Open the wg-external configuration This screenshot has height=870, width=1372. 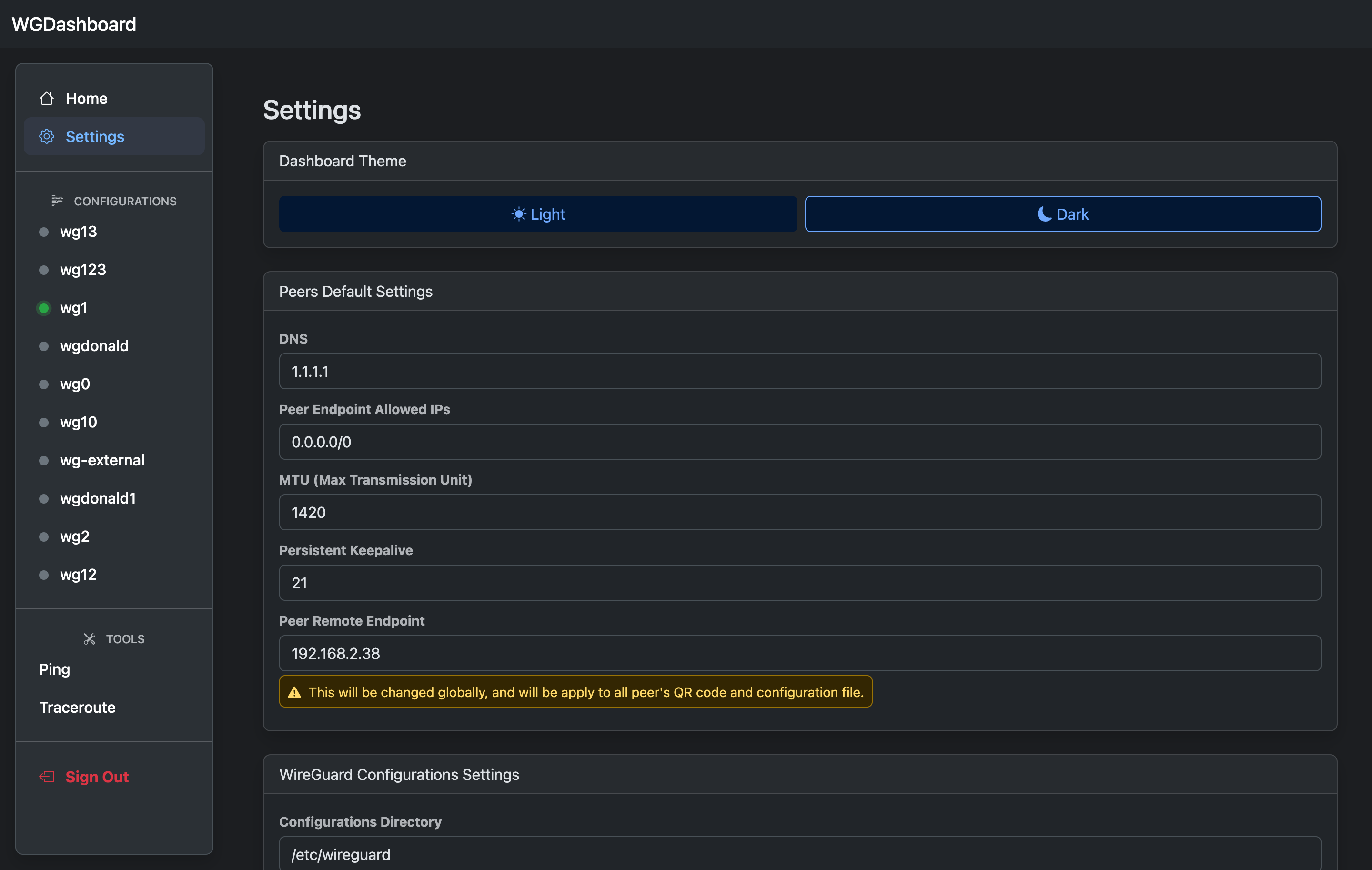(114, 460)
